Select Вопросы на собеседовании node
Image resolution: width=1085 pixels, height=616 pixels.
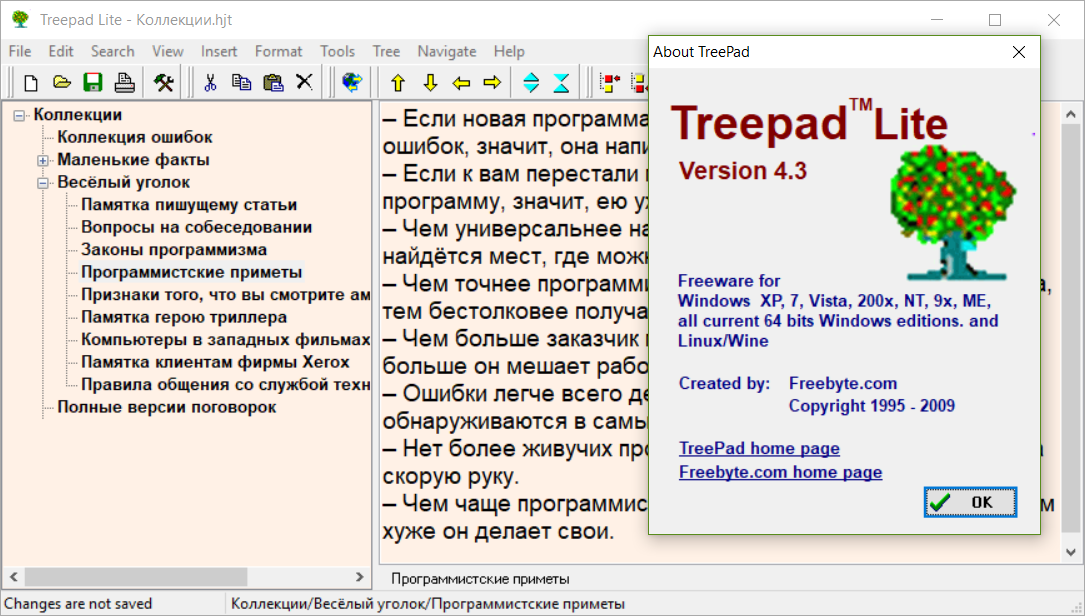coord(197,227)
